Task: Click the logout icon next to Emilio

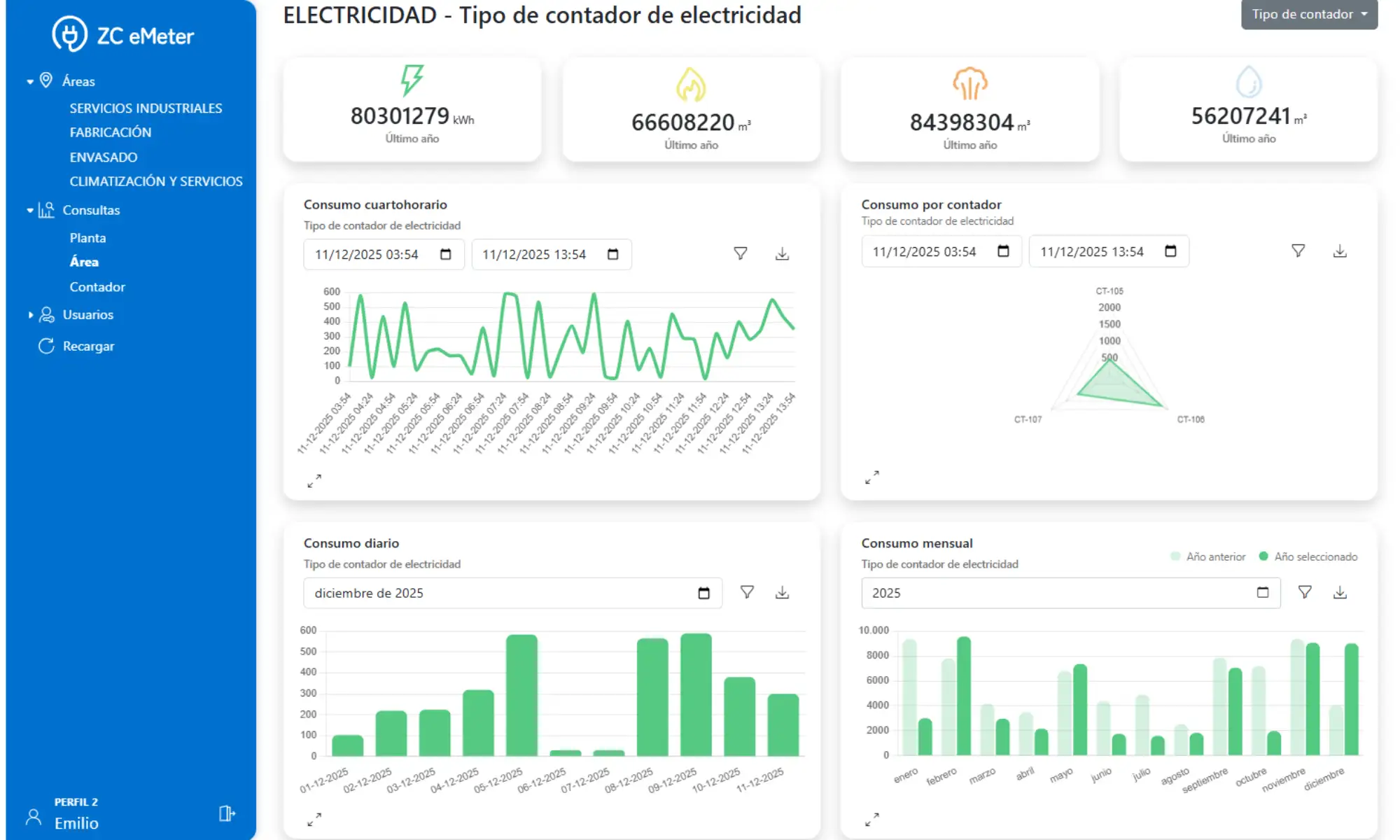Action: [x=227, y=813]
